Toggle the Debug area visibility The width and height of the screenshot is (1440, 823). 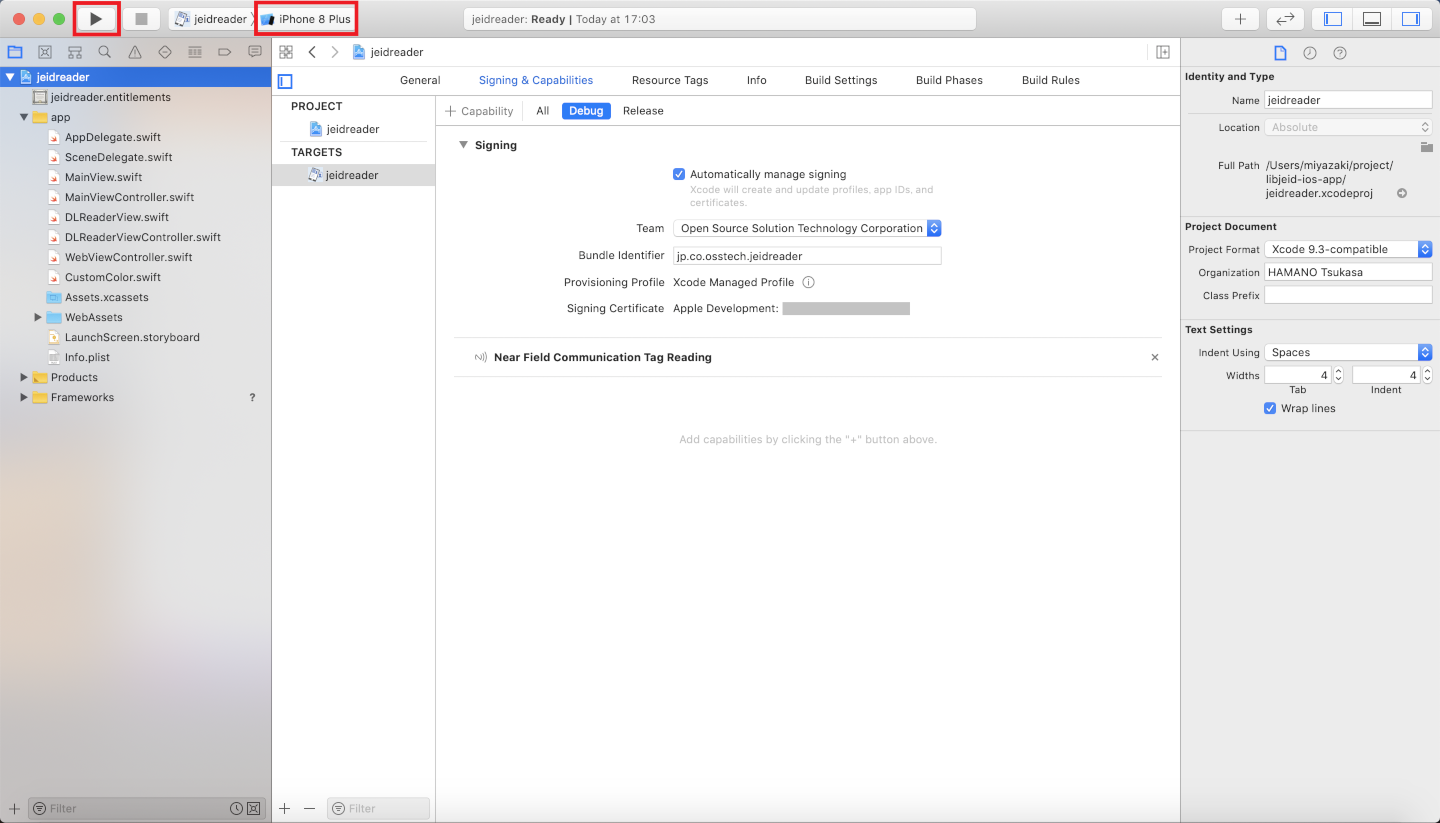click(1372, 19)
